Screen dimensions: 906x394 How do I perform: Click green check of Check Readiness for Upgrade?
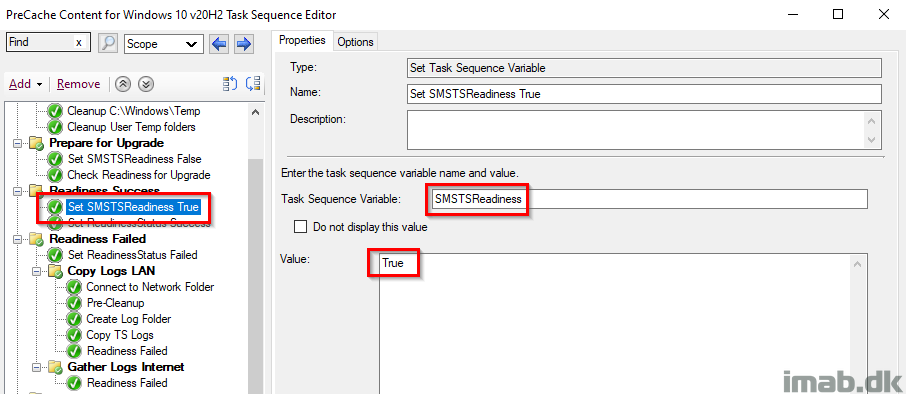(x=55, y=174)
